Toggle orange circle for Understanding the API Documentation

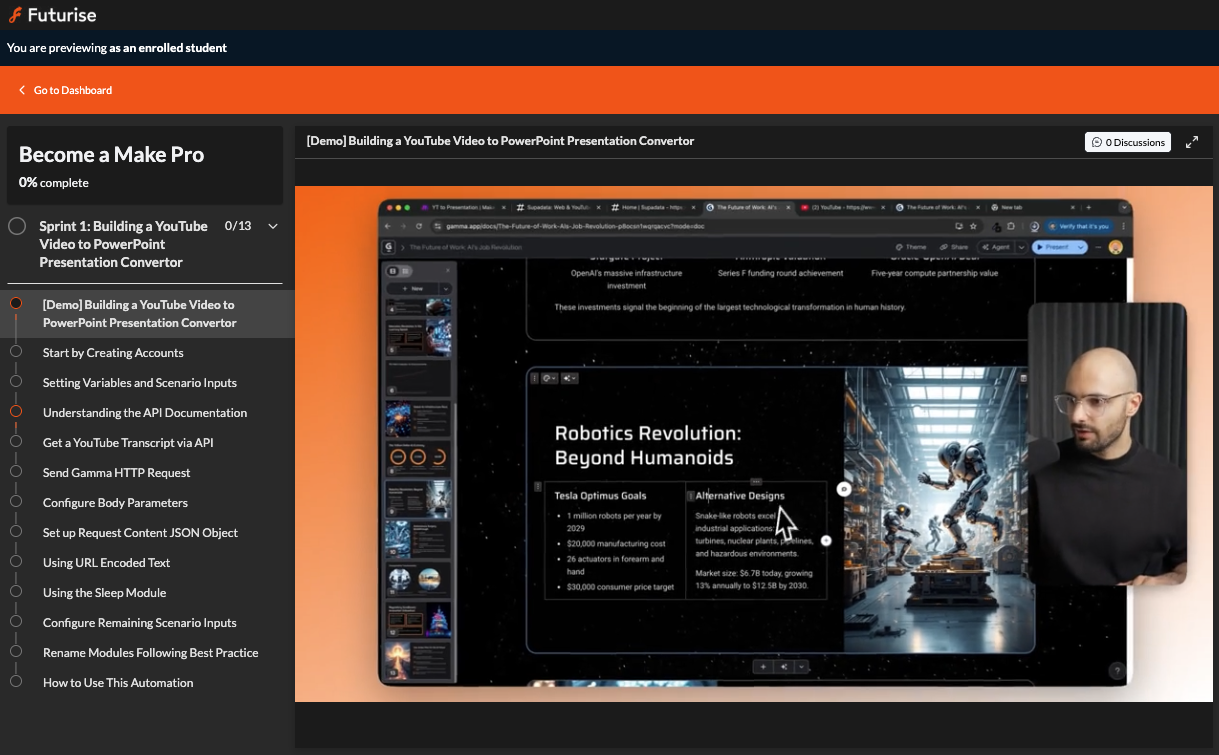[x=15, y=412]
